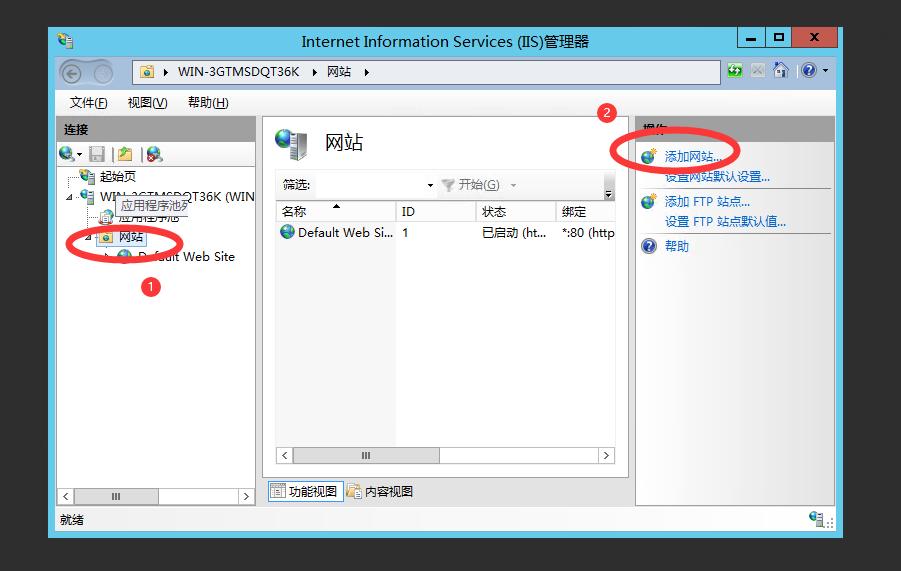Click WIN-3GTMSDQT36K breadcrumb in address bar
The width and height of the screenshot is (901, 571).
click(238, 72)
